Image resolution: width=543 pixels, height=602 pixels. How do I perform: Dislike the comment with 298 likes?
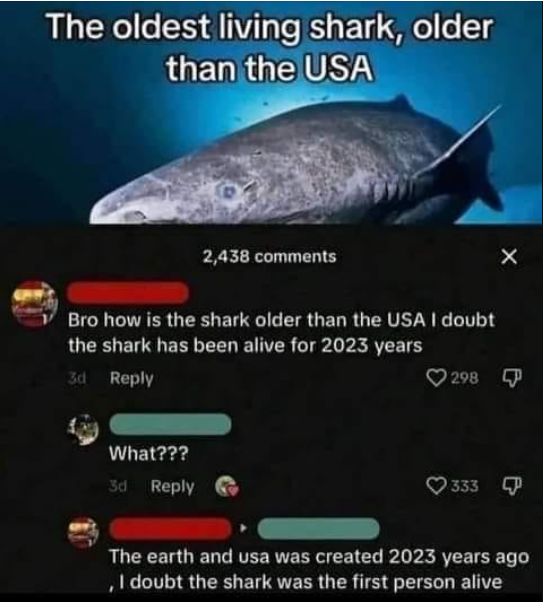(x=512, y=378)
